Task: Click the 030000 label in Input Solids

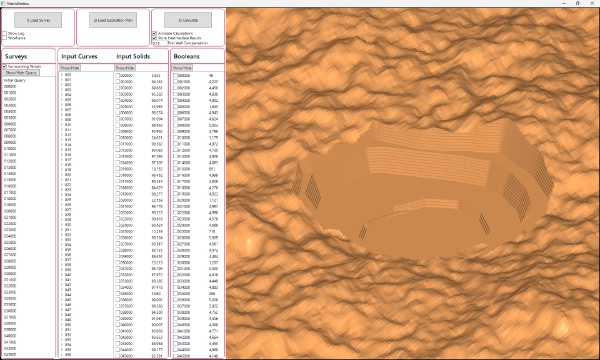Action: [127, 262]
